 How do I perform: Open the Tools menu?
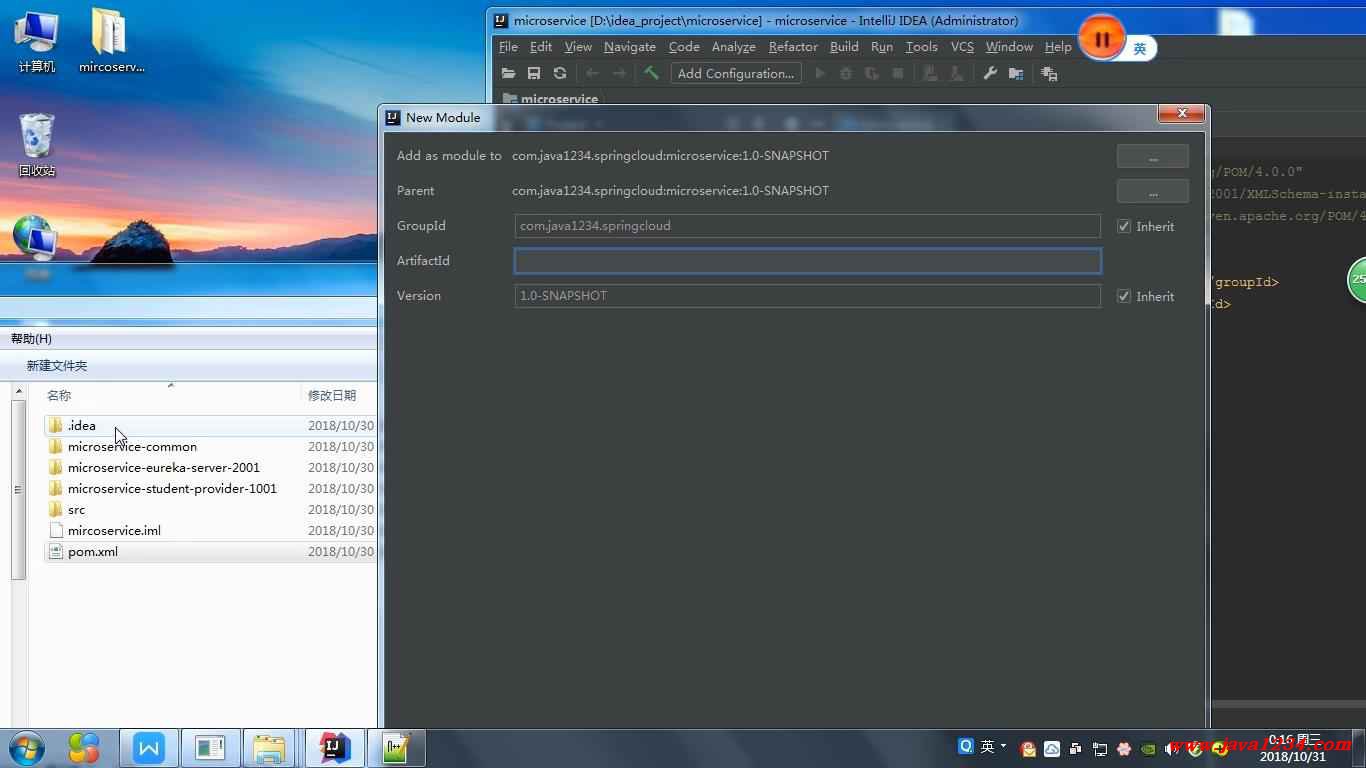click(921, 47)
